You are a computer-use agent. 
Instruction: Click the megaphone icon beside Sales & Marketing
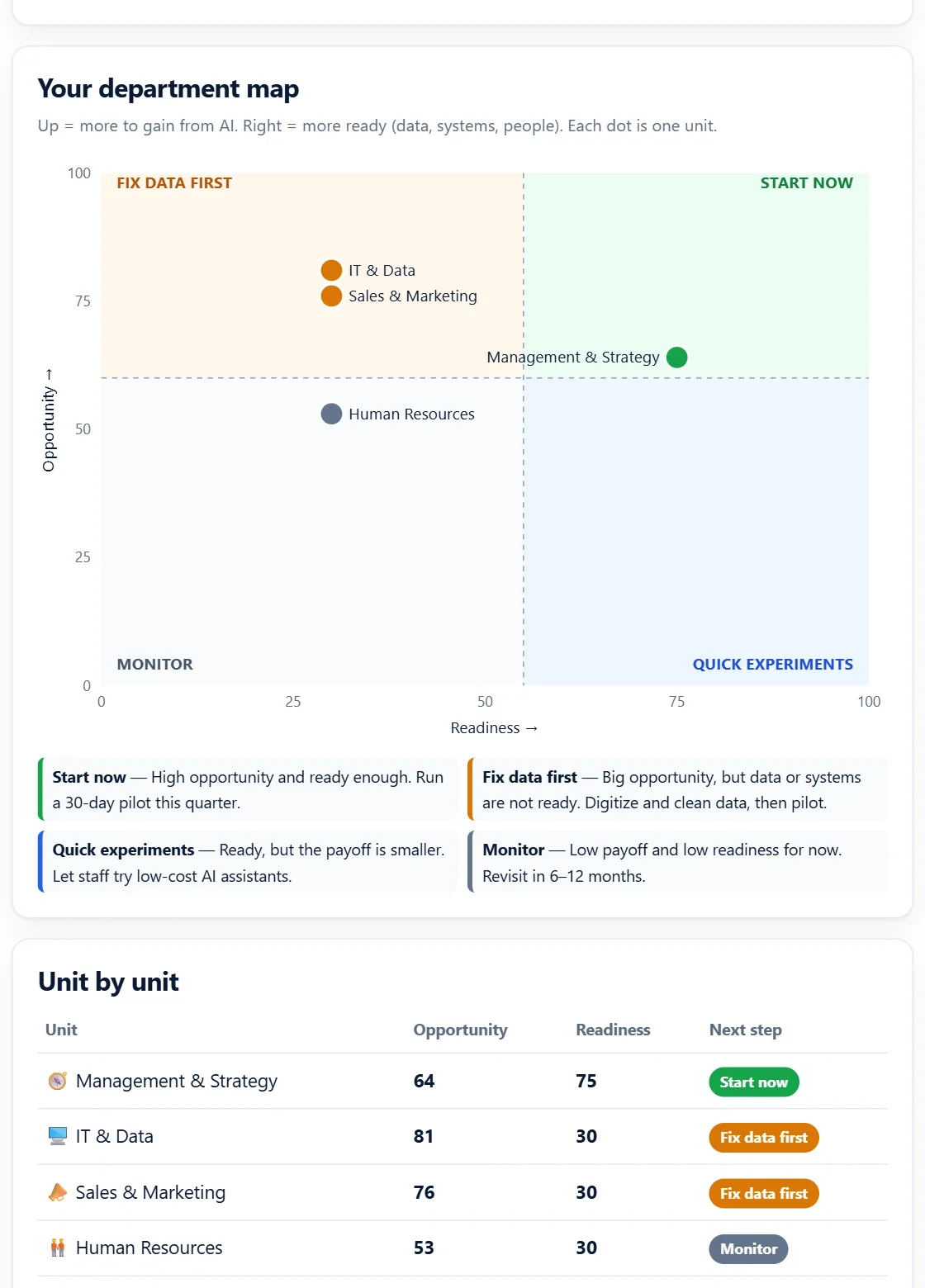pos(57,1192)
